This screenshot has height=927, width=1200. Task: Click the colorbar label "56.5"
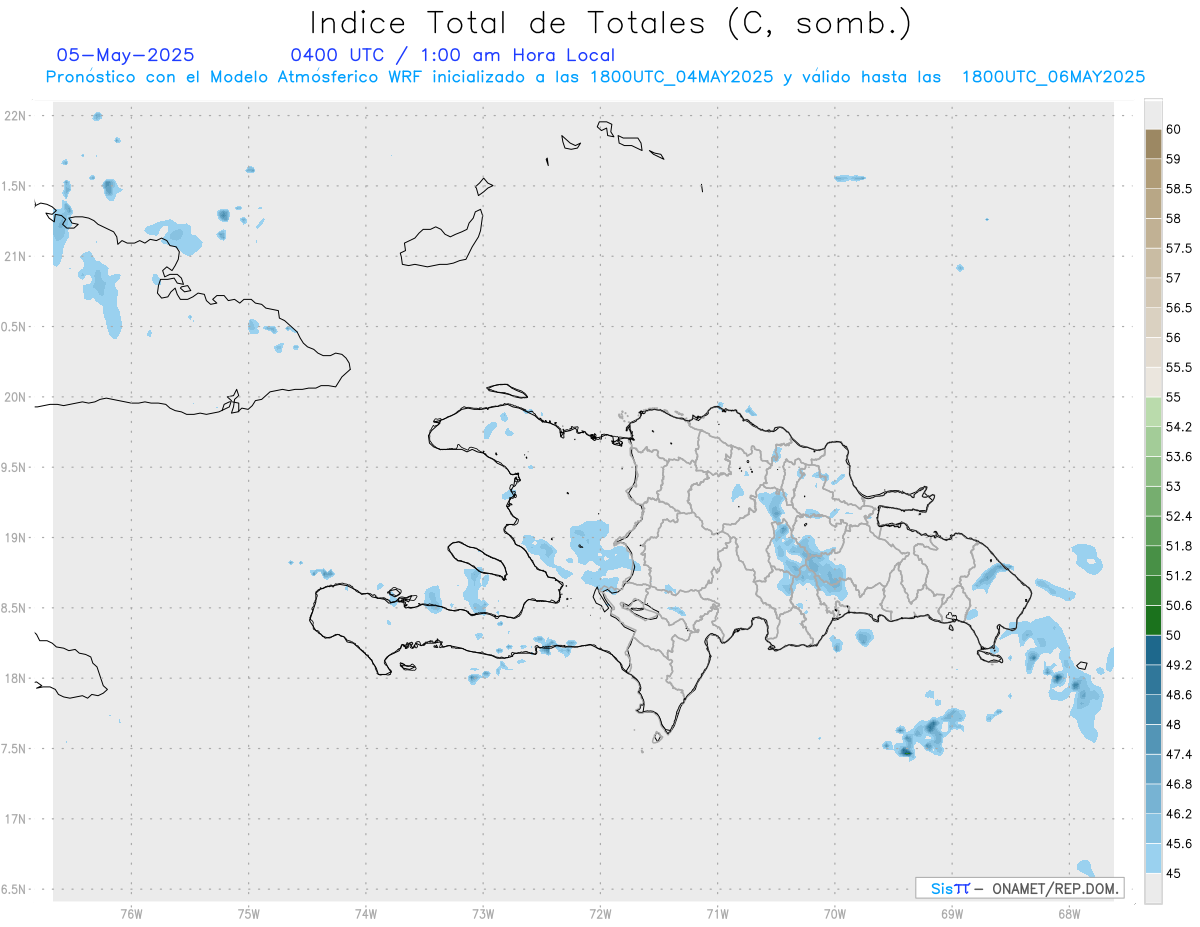(x=1179, y=307)
